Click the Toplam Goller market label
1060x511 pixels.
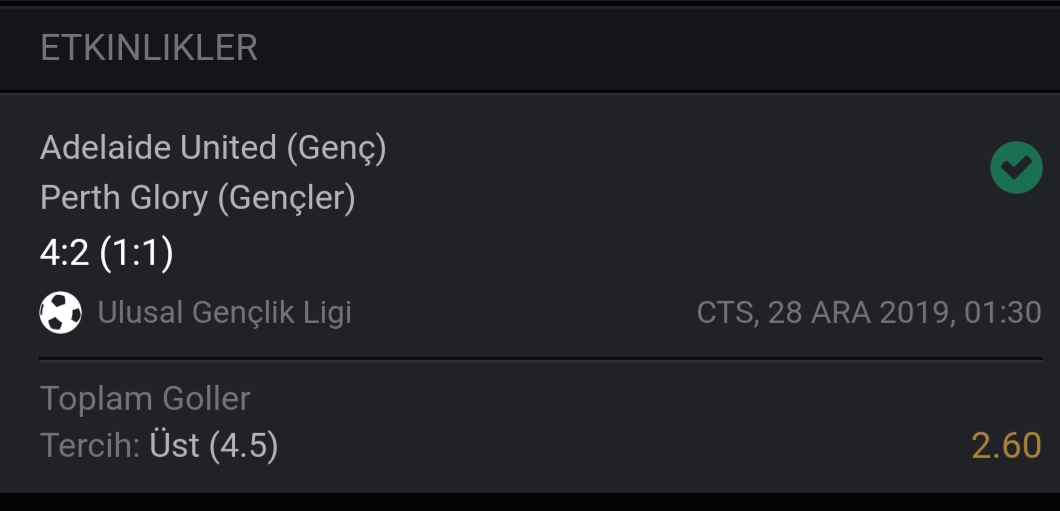[145, 398]
